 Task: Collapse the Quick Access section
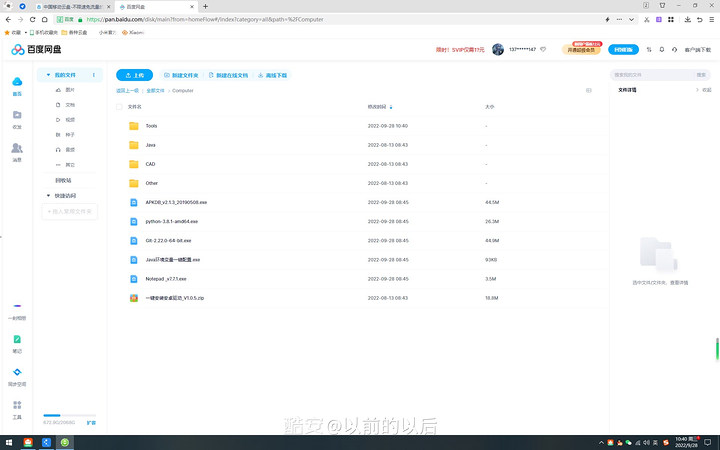[x=48, y=196]
